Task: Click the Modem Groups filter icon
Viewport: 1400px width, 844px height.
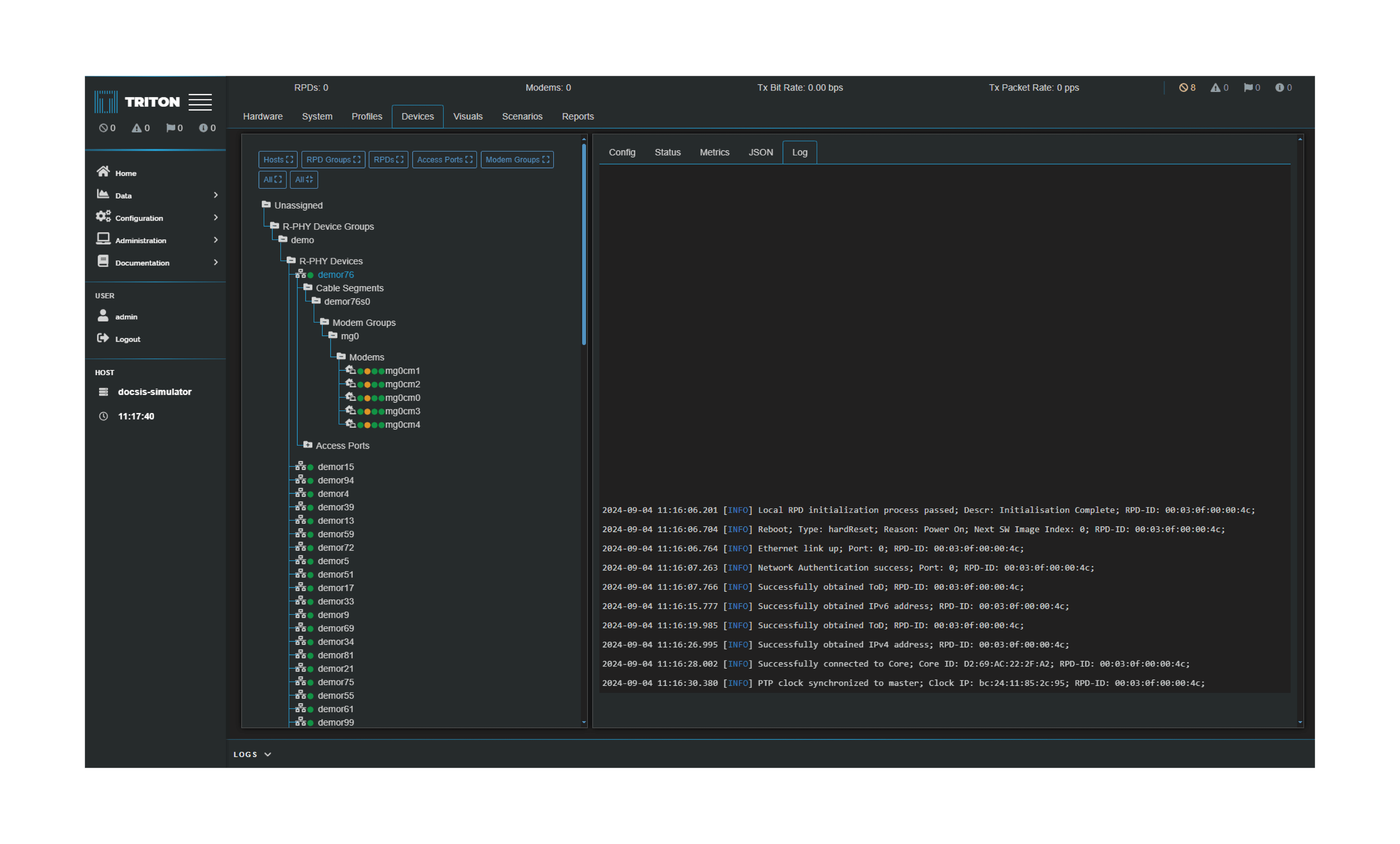Action: point(546,159)
